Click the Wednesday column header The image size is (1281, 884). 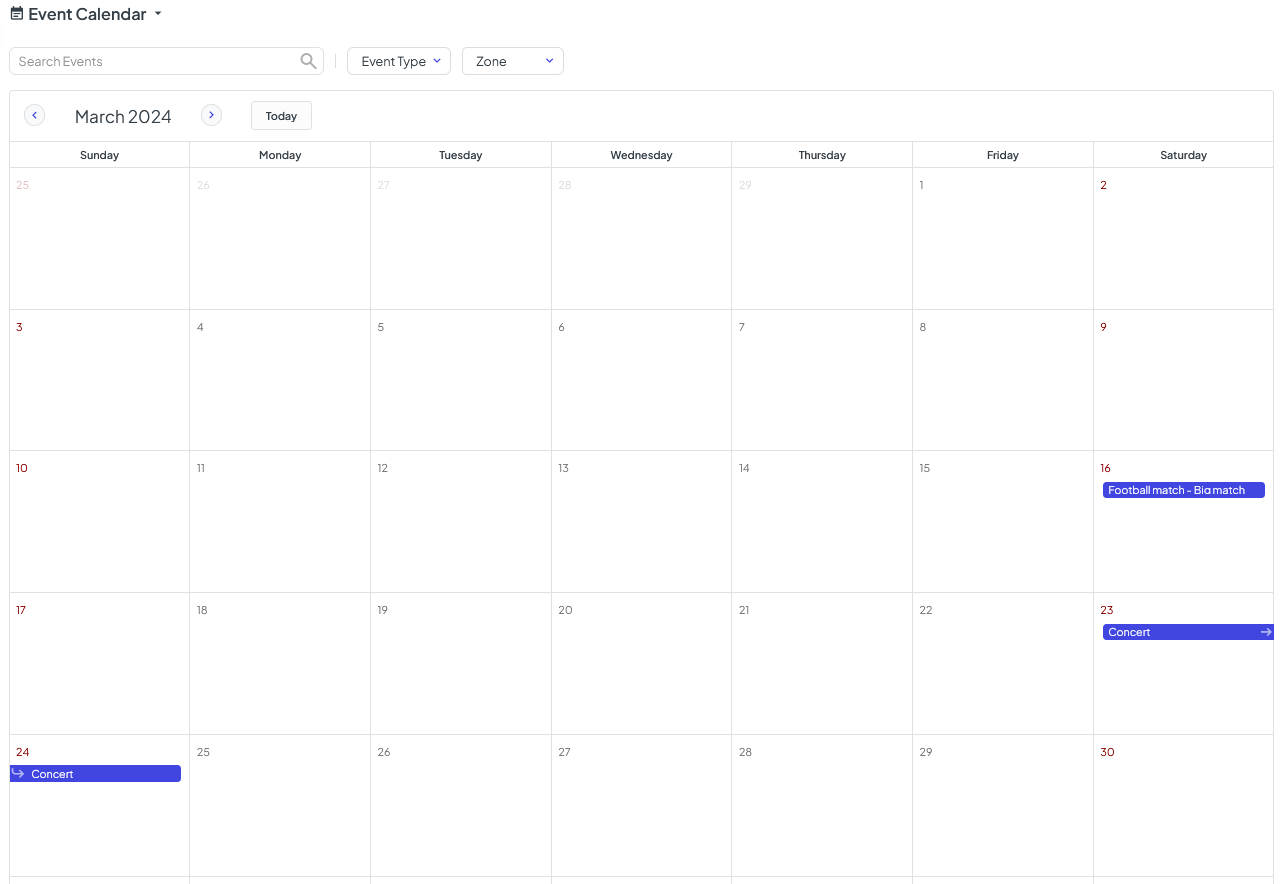641,155
